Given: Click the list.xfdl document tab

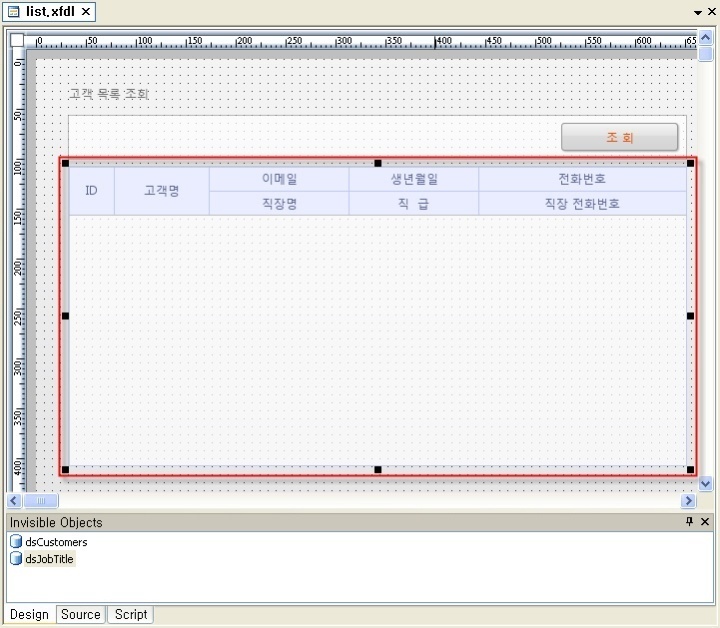Looking at the screenshot, I should coord(49,11).
